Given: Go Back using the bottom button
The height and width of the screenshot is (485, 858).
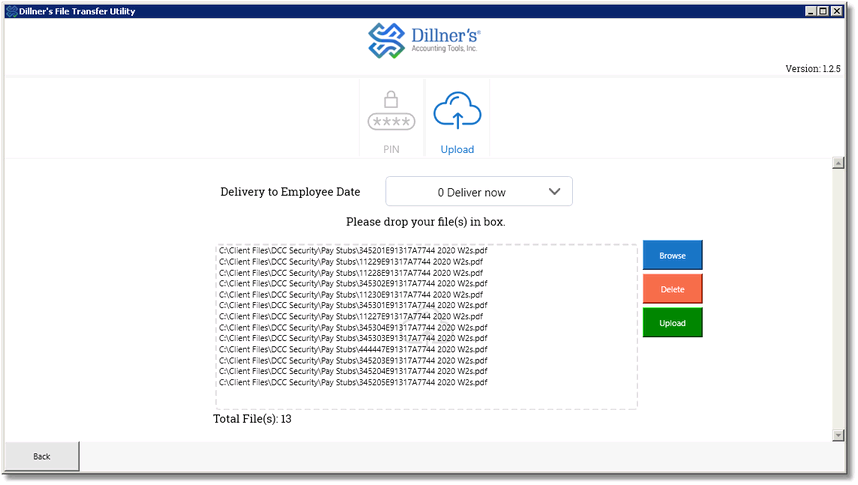Looking at the screenshot, I should tap(42, 457).
